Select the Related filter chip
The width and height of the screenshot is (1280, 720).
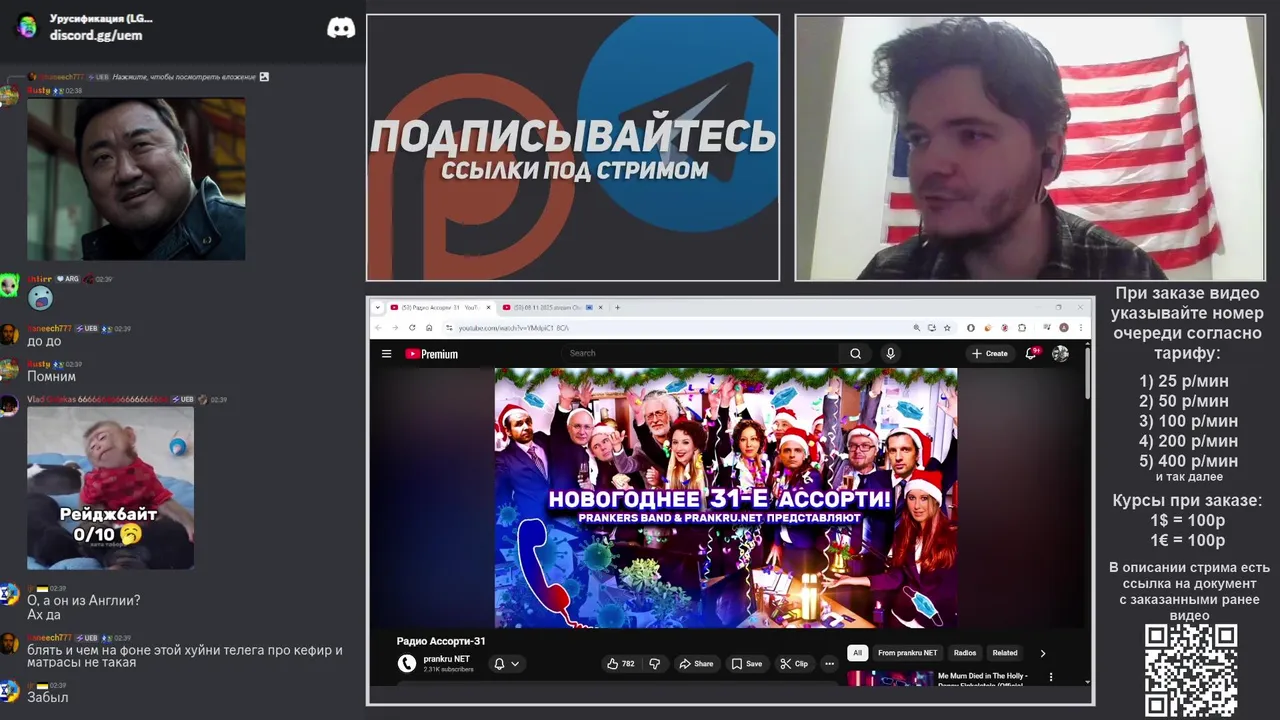(1005, 653)
